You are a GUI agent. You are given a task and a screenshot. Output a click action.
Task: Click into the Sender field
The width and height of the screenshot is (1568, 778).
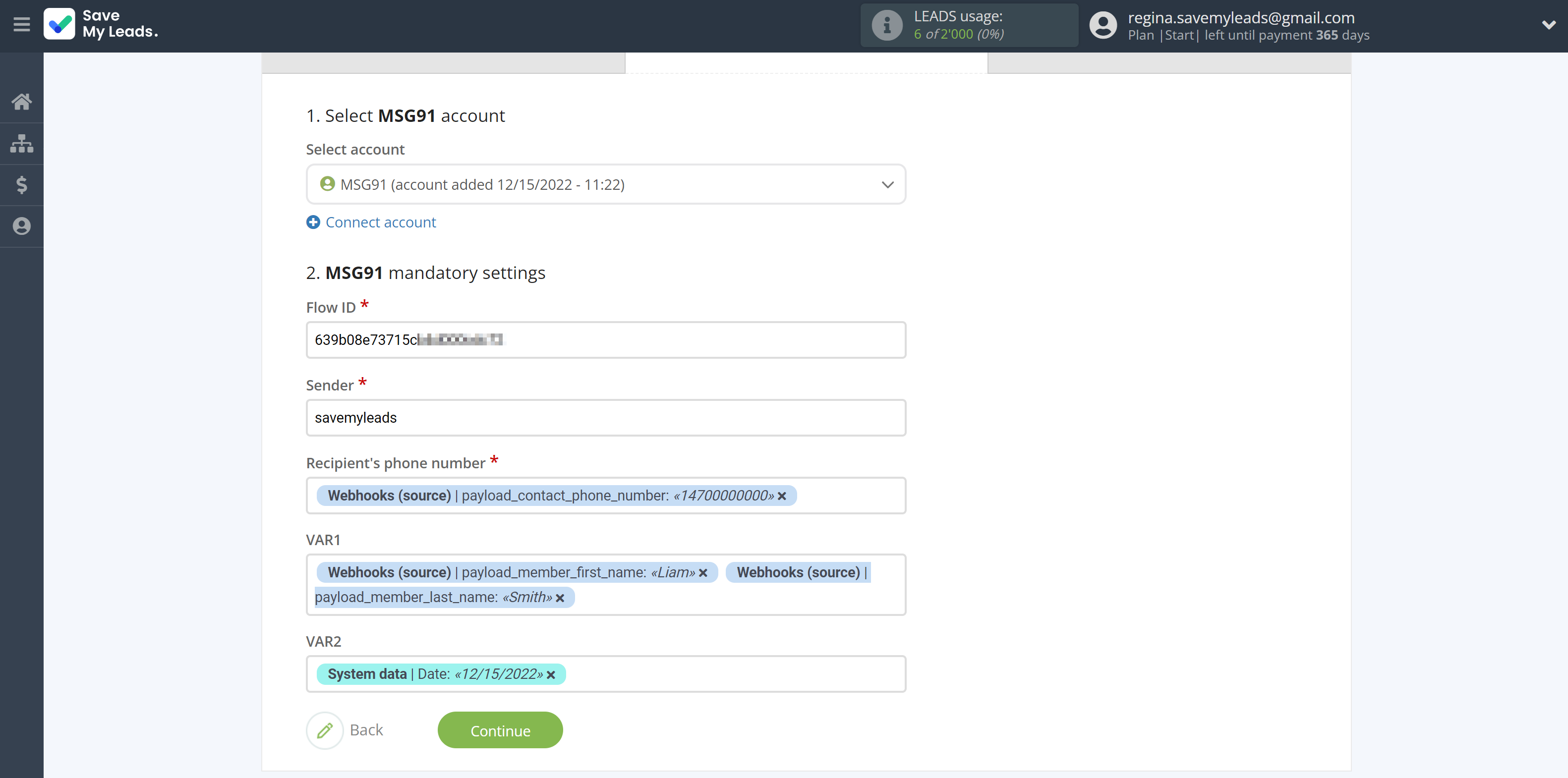click(606, 417)
